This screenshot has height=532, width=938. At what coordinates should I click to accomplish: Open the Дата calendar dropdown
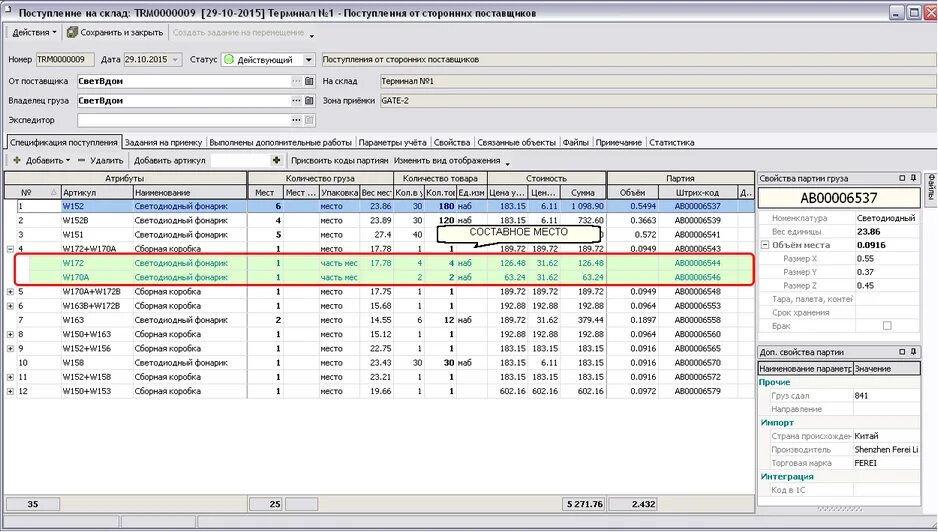[x=175, y=59]
